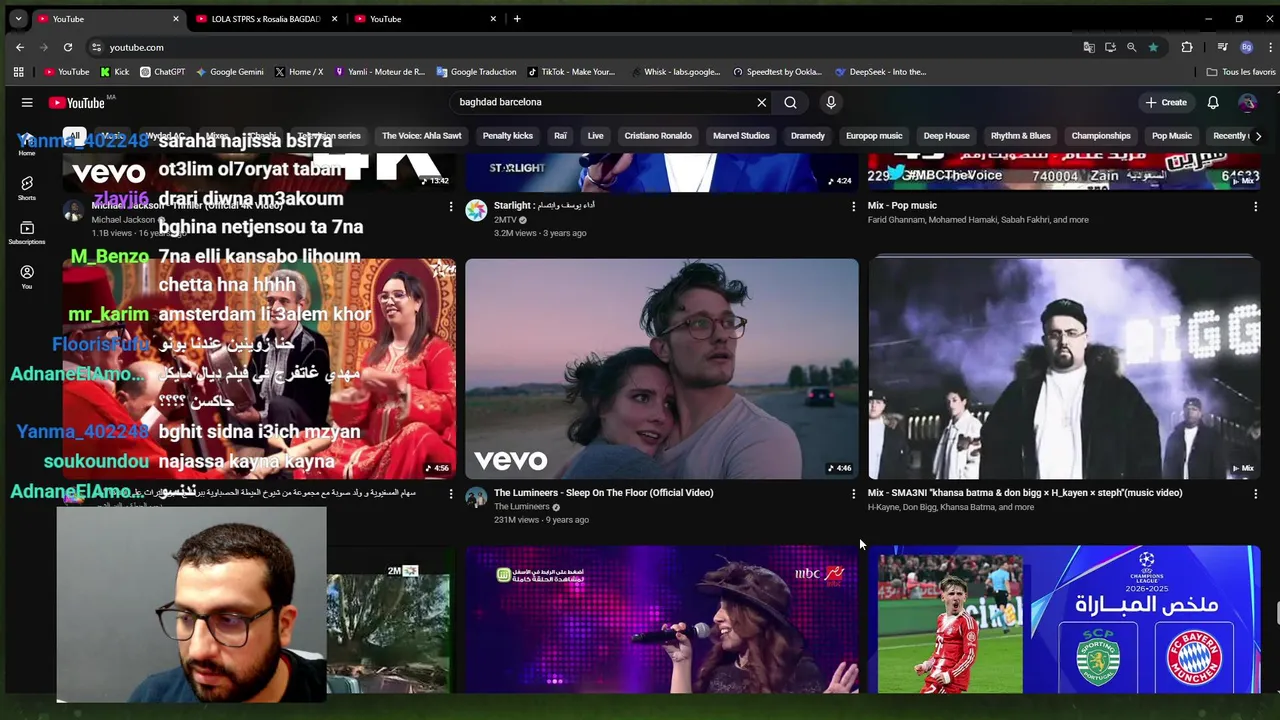Open the Chrome profile avatar
Image resolution: width=1280 pixels, height=720 pixels.
[x=1246, y=47]
